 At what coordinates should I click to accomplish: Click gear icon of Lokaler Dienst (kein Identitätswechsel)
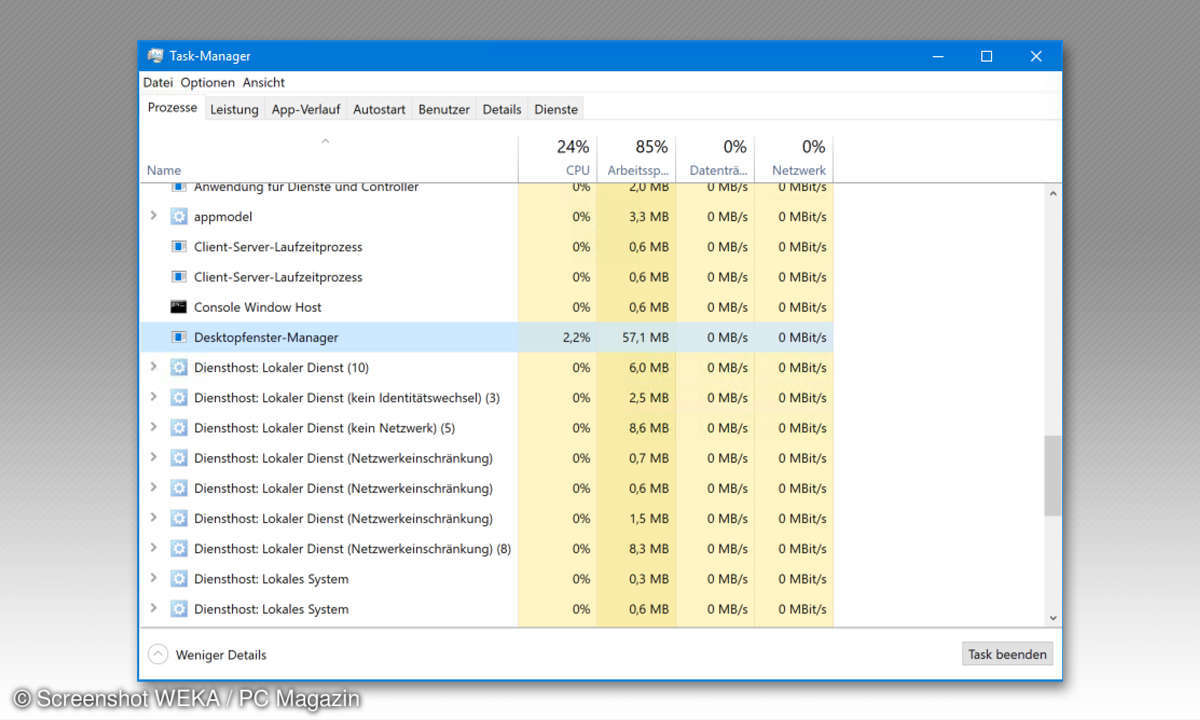(179, 397)
